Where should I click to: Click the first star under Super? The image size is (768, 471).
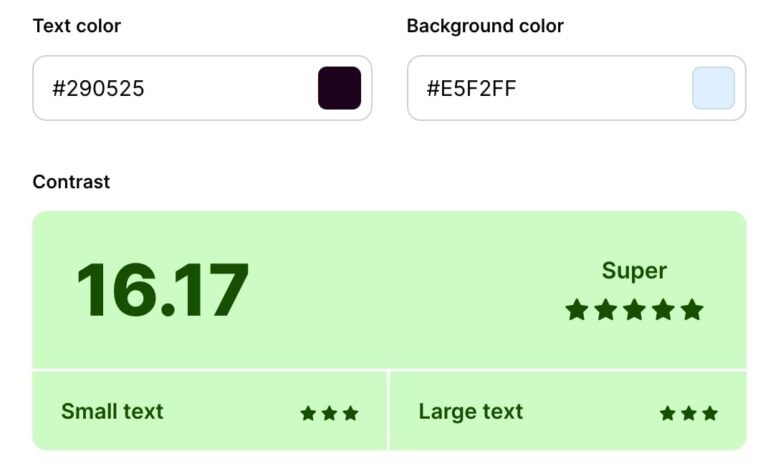pyautogui.click(x=576, y=310)
